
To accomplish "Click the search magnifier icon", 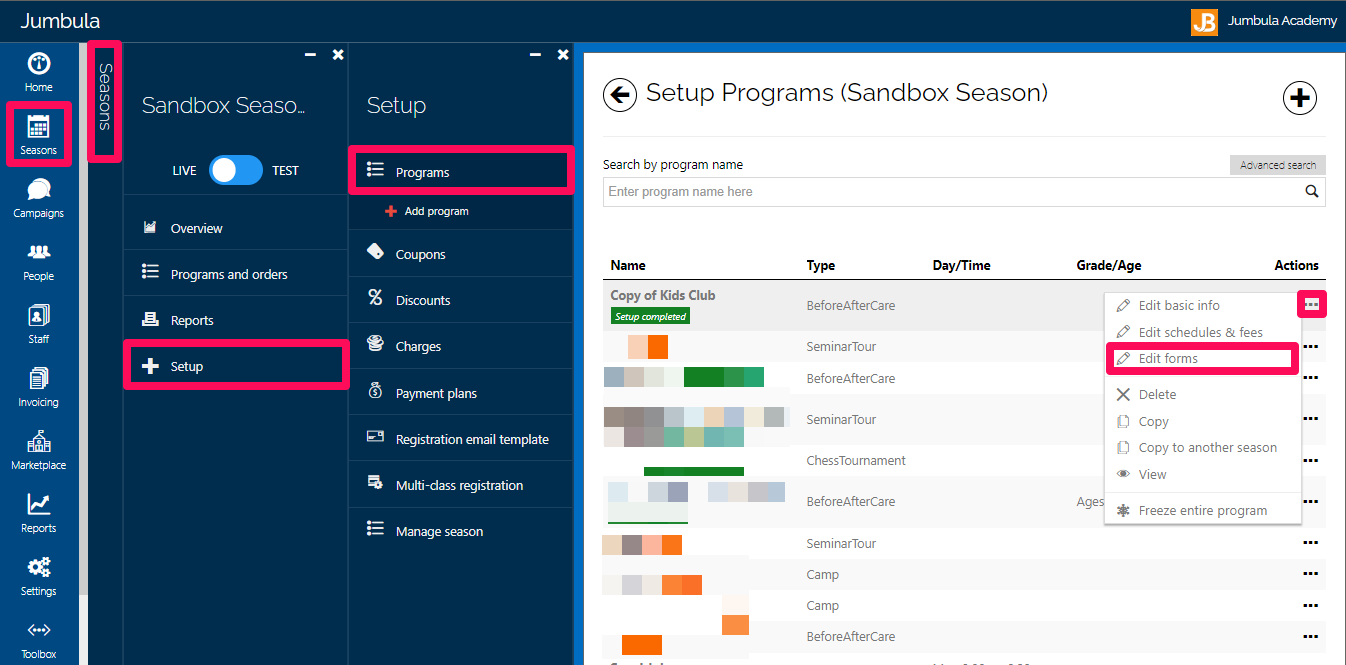I will click(1312, 192).
